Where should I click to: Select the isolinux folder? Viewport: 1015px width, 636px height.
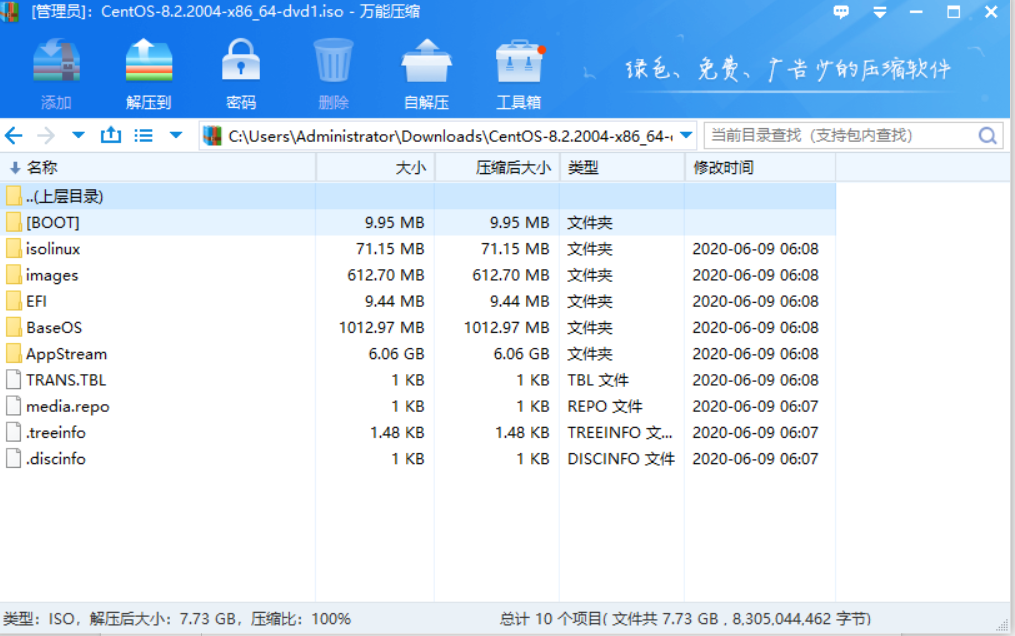pyautogui.click(x=418, y=248)
